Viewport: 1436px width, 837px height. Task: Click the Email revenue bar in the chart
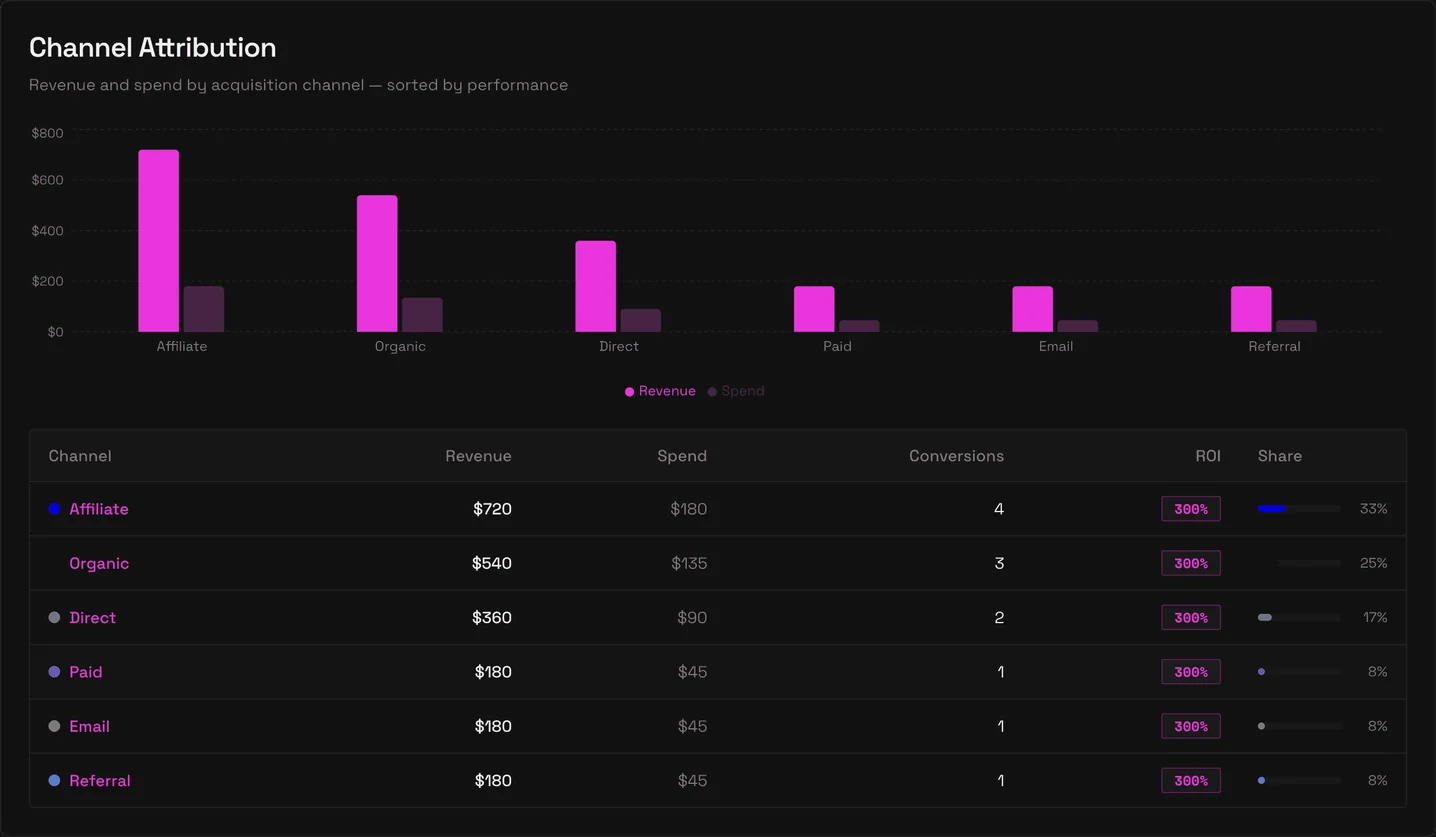click(1032, 309)
